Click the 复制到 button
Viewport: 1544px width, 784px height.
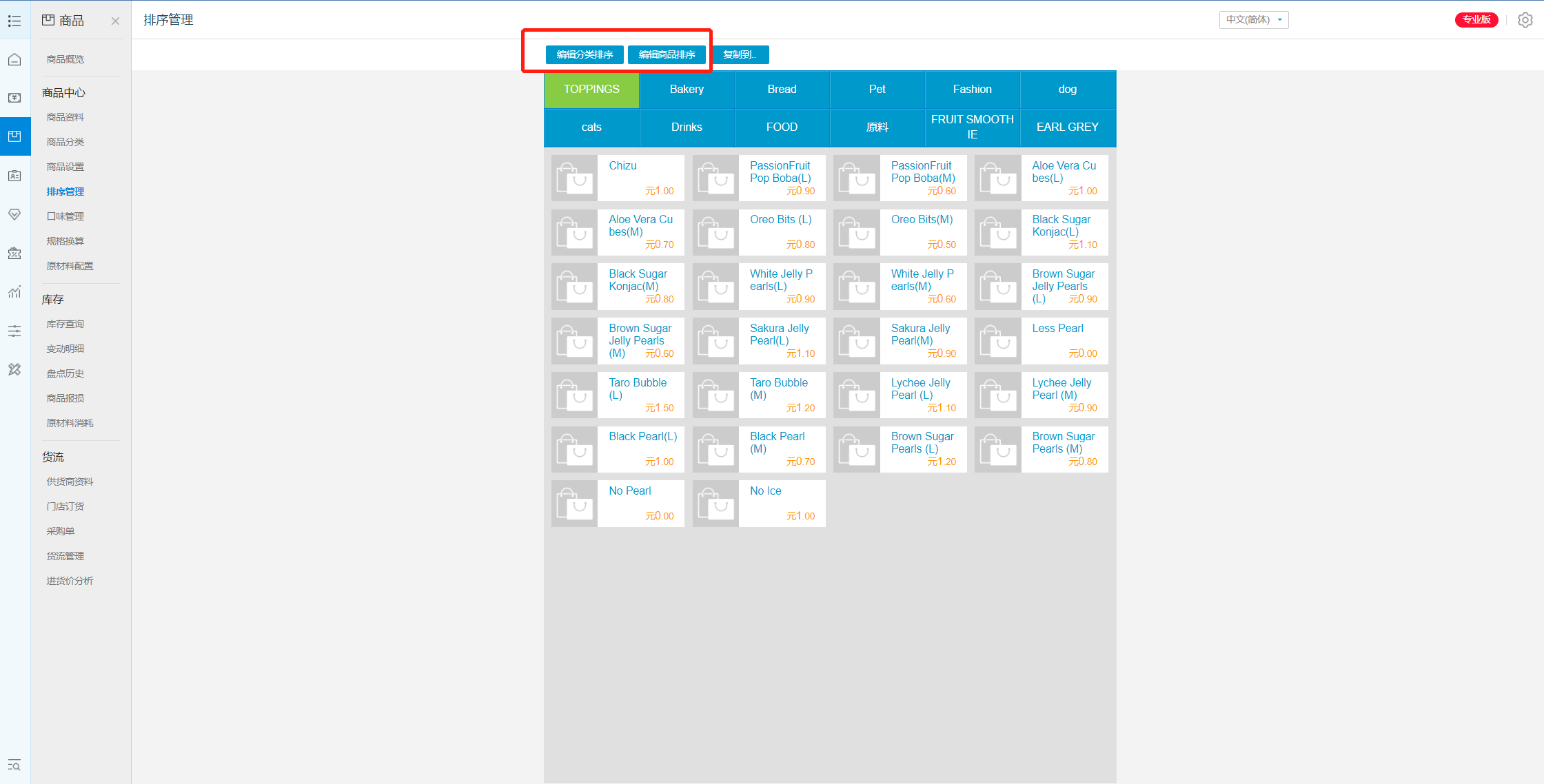740,55
